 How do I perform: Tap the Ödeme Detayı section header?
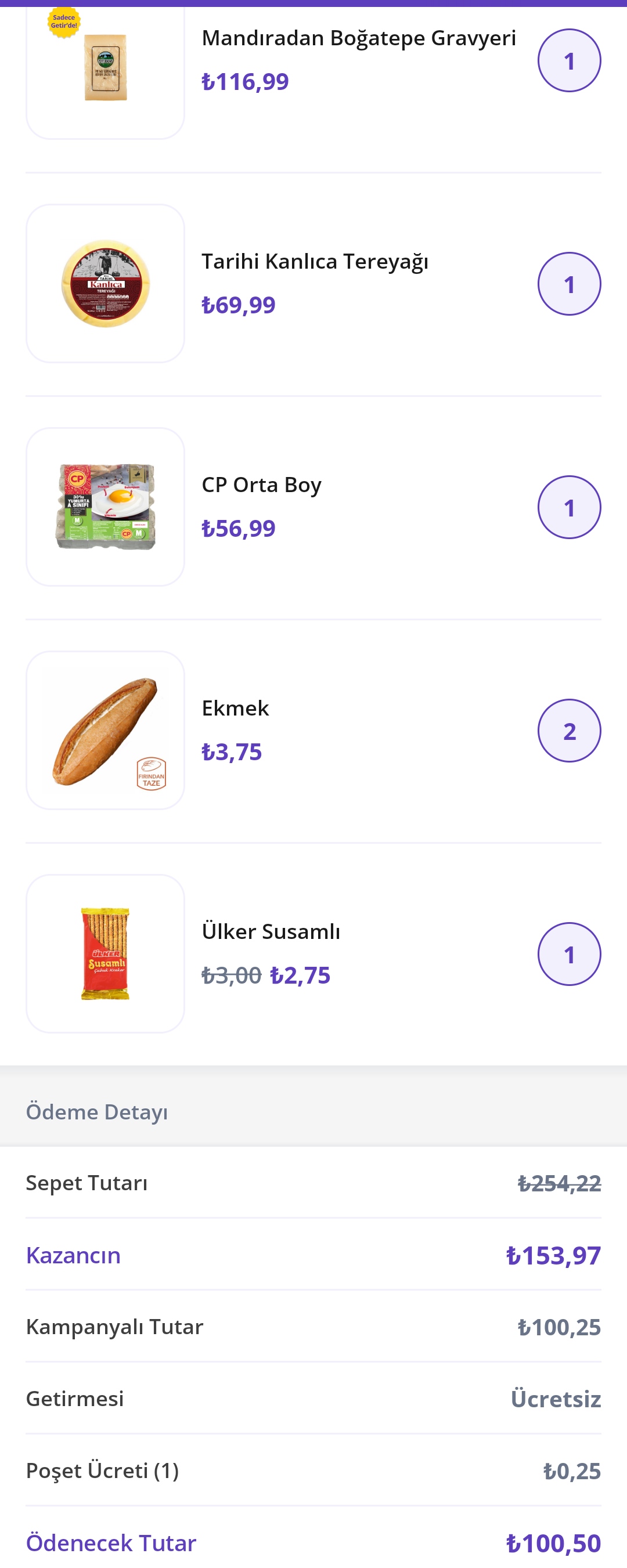coord(96,1112)
